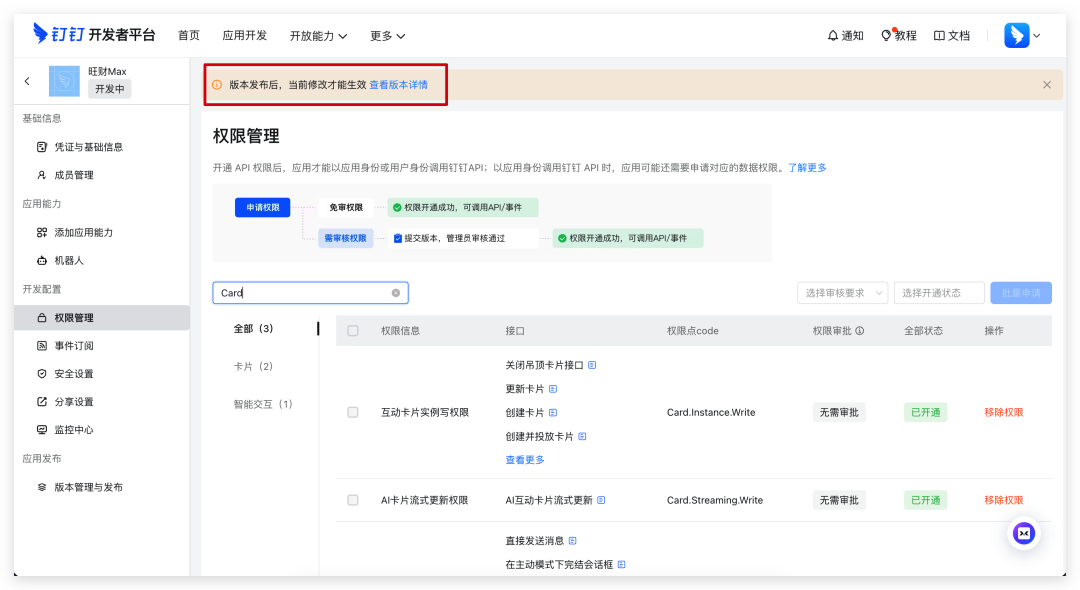Viewport: 1080px width, 590px height.
Task: Select the 卡片 (2) category tab
Action: tap(253, 366)
